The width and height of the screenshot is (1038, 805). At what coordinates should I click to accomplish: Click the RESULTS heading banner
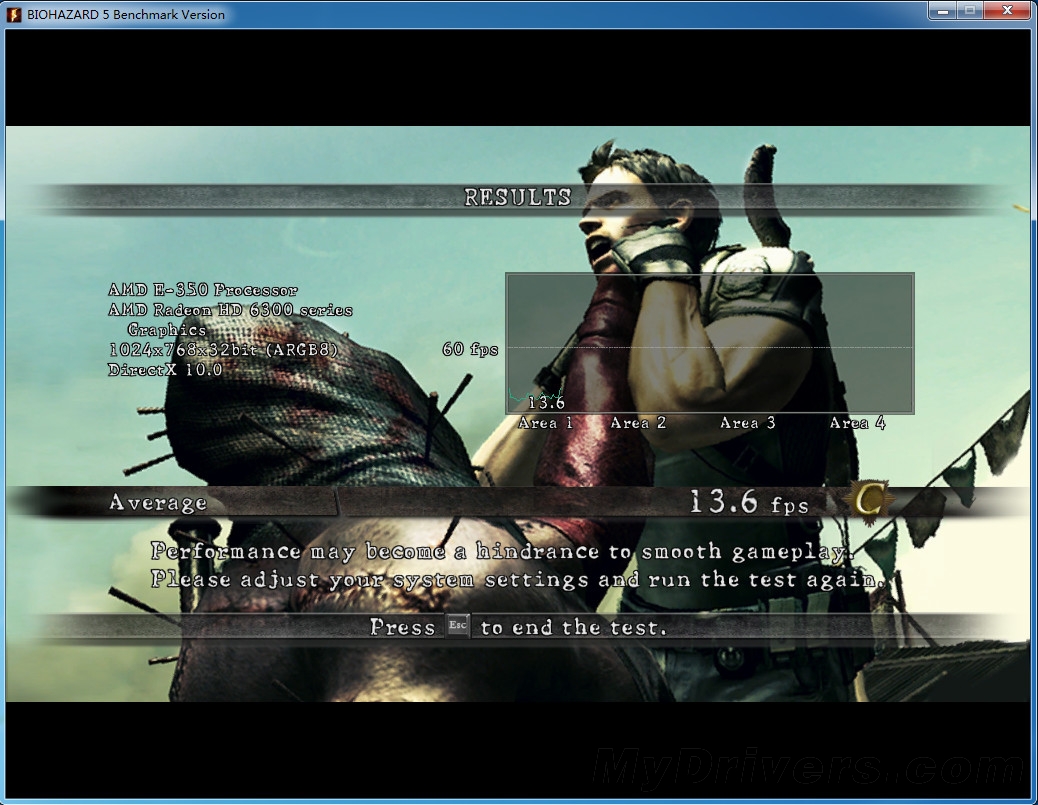point(517,197)
